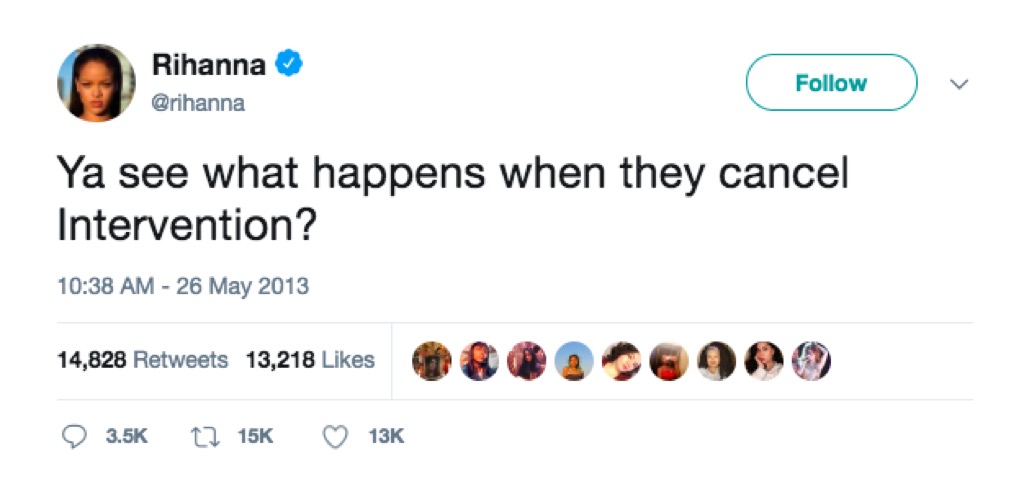Open the last liker avatar in row

(810, 360)
